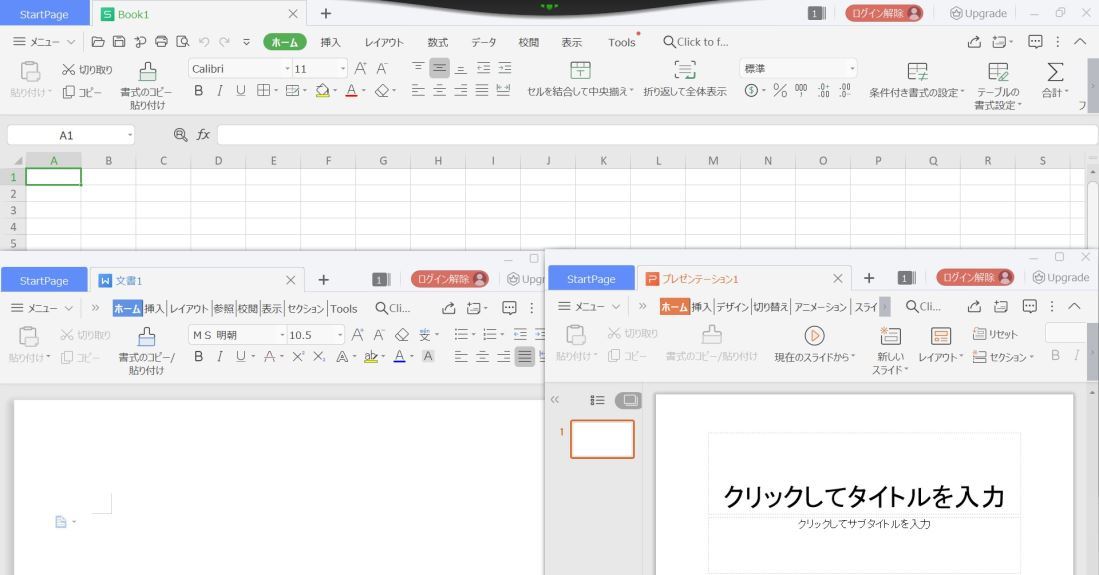Viewport: 1099px width, 575px height.
Task: Click the fill color bucket in spreadsheet
Action: click(322, 90)
